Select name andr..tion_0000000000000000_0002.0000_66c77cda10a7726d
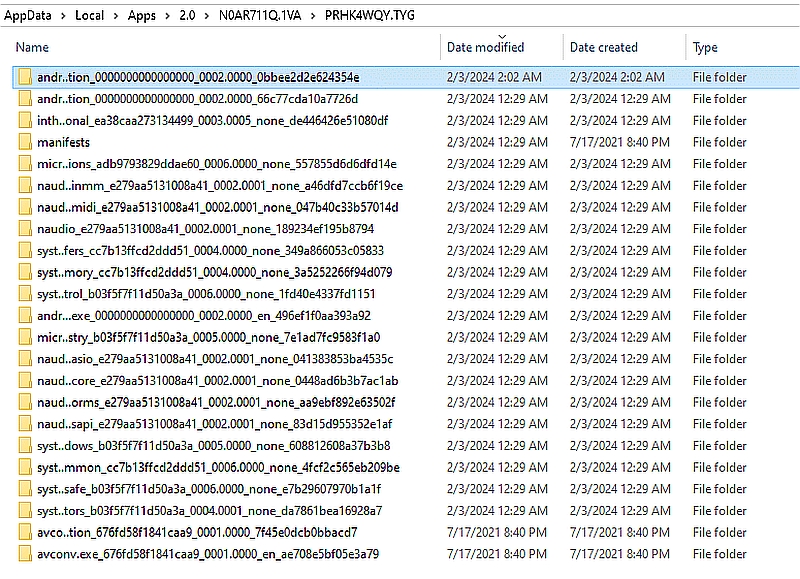 click(197, 99)
